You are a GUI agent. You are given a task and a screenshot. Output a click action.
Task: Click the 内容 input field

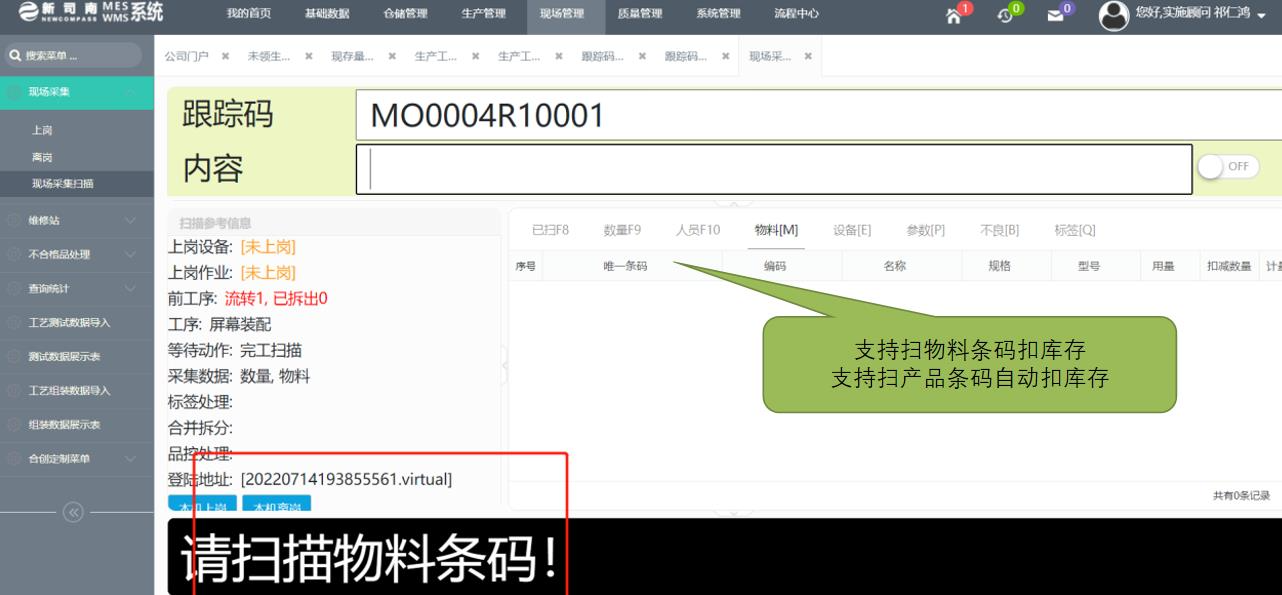[x=773, y=169]
